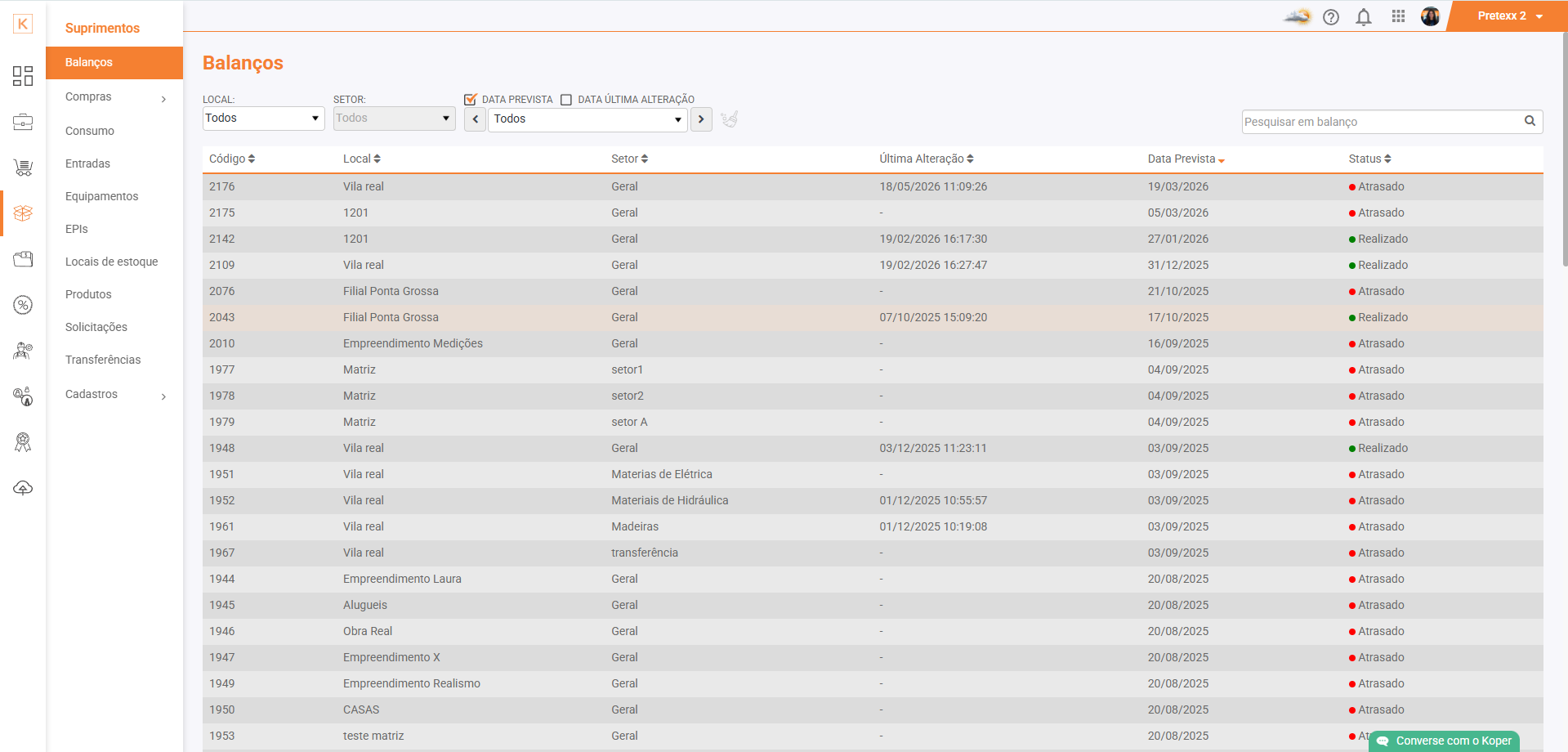
Task: Open the help question mark icon
Action: (1331, 17)
